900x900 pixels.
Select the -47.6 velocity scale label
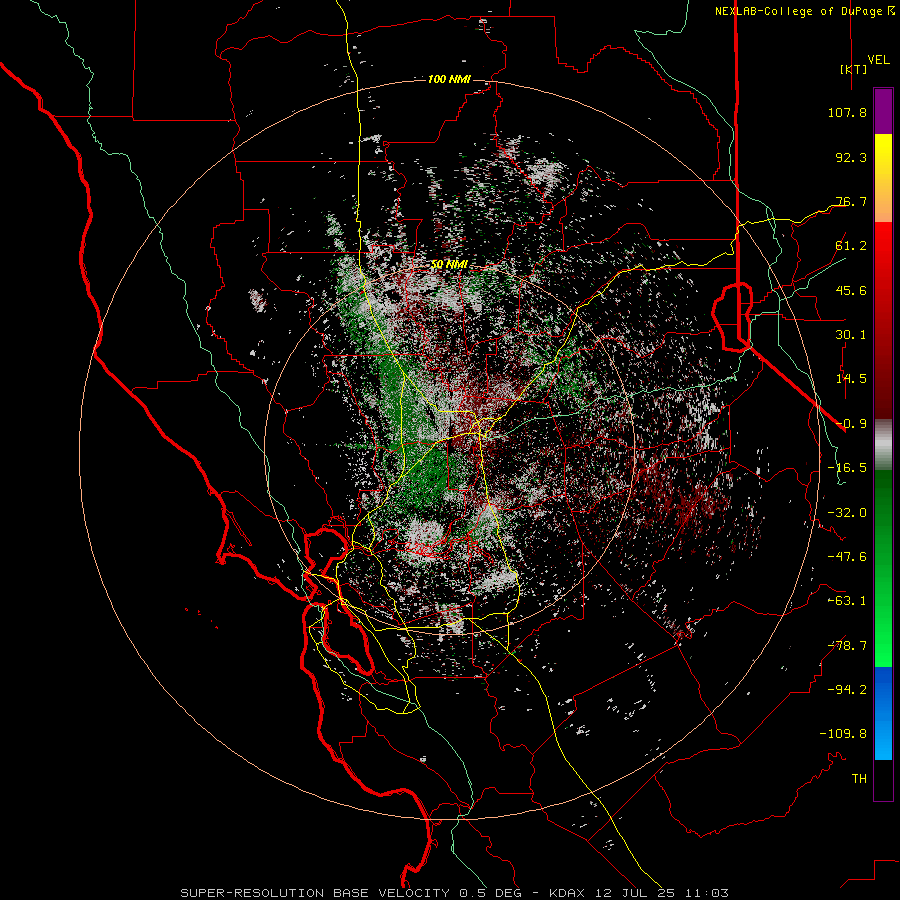[x=847, y=557]
